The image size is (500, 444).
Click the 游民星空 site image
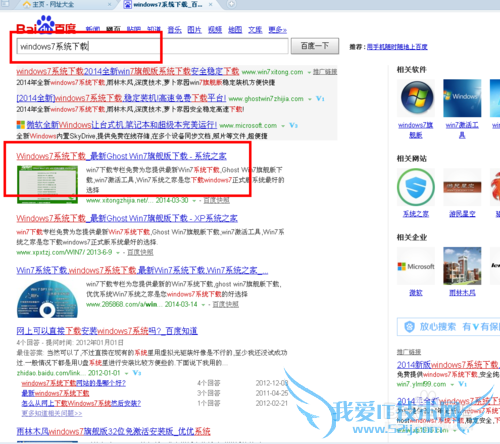[x=462, y=187]
